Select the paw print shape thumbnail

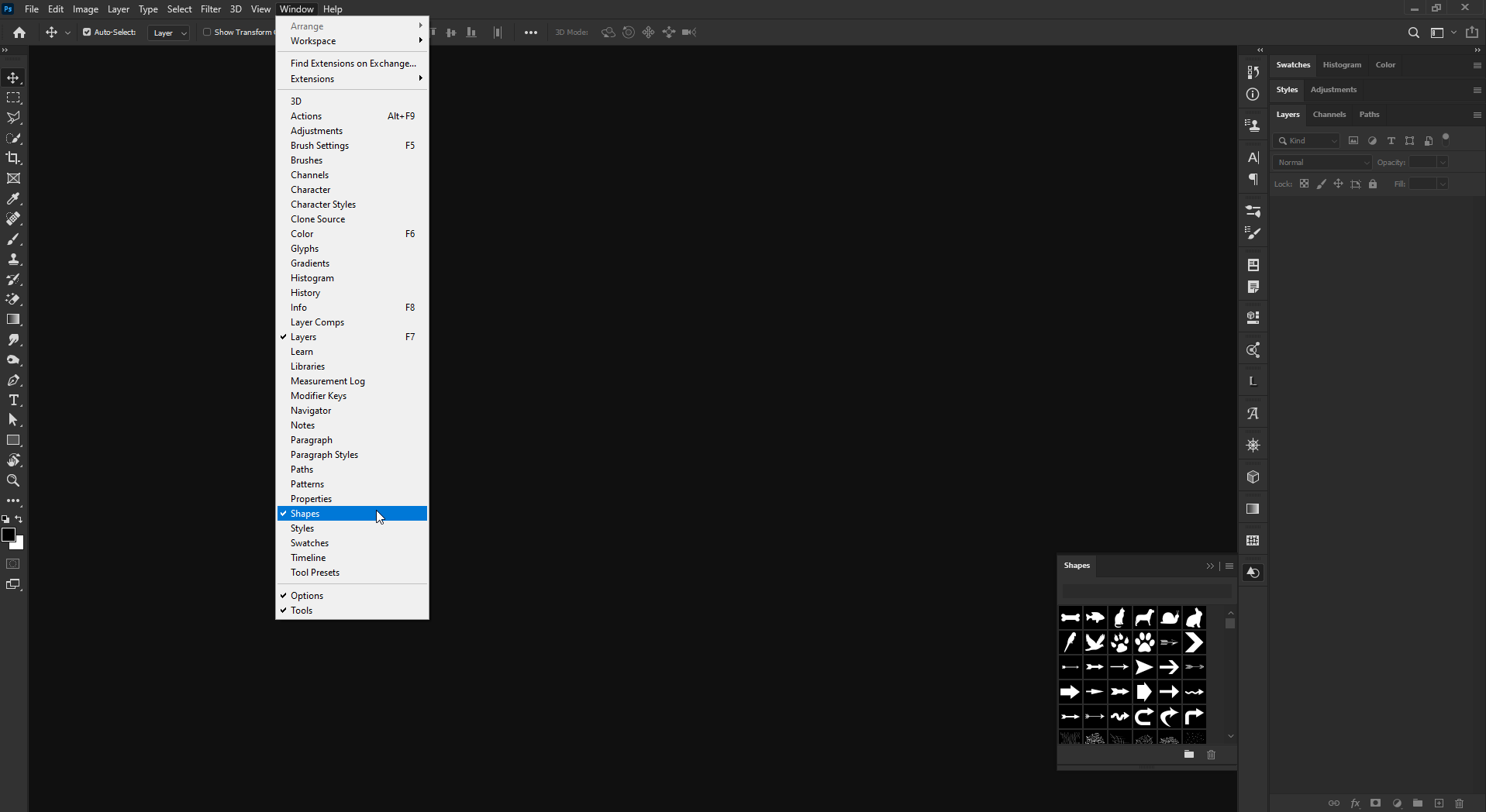(1146, 642)
